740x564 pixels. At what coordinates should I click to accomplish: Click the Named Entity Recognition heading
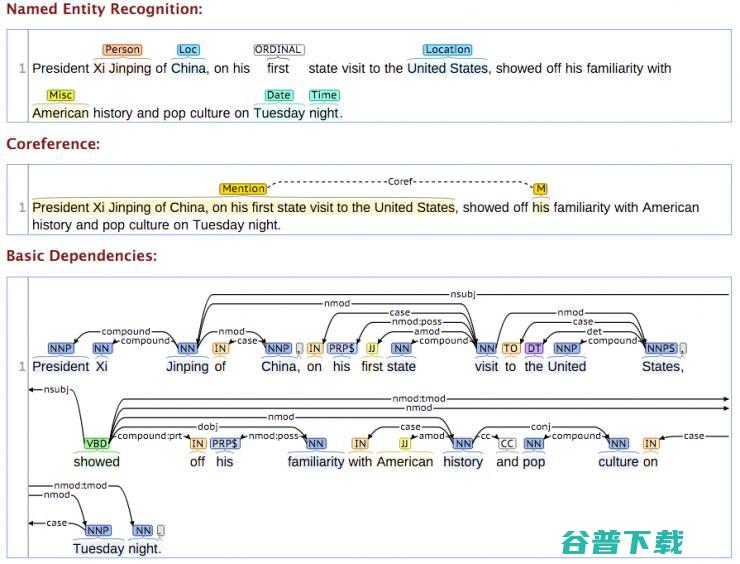104,9
